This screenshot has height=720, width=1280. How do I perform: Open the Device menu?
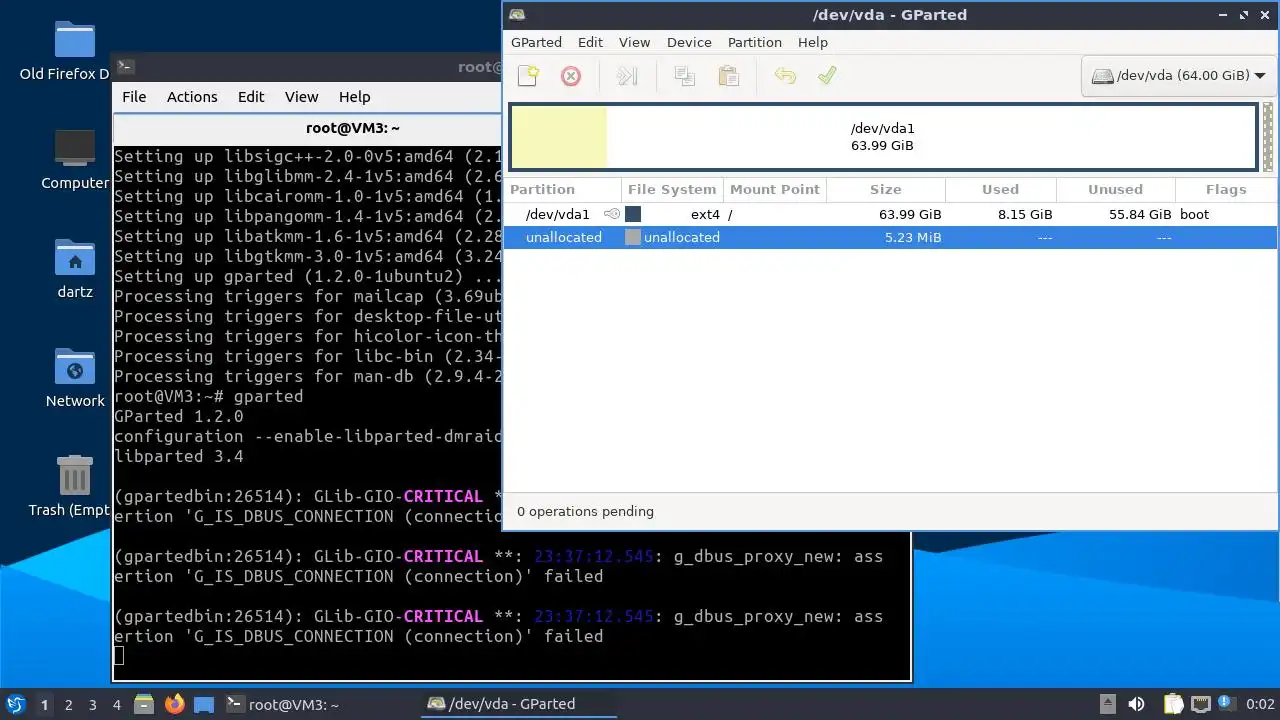tap(689, 42)
